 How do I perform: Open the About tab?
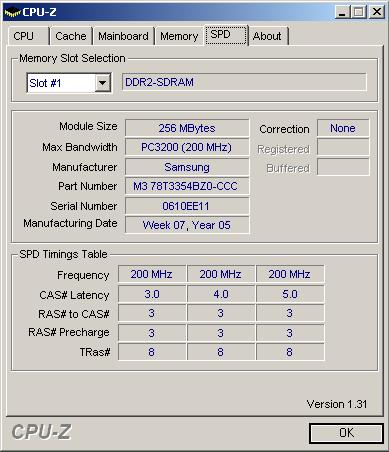268,36
